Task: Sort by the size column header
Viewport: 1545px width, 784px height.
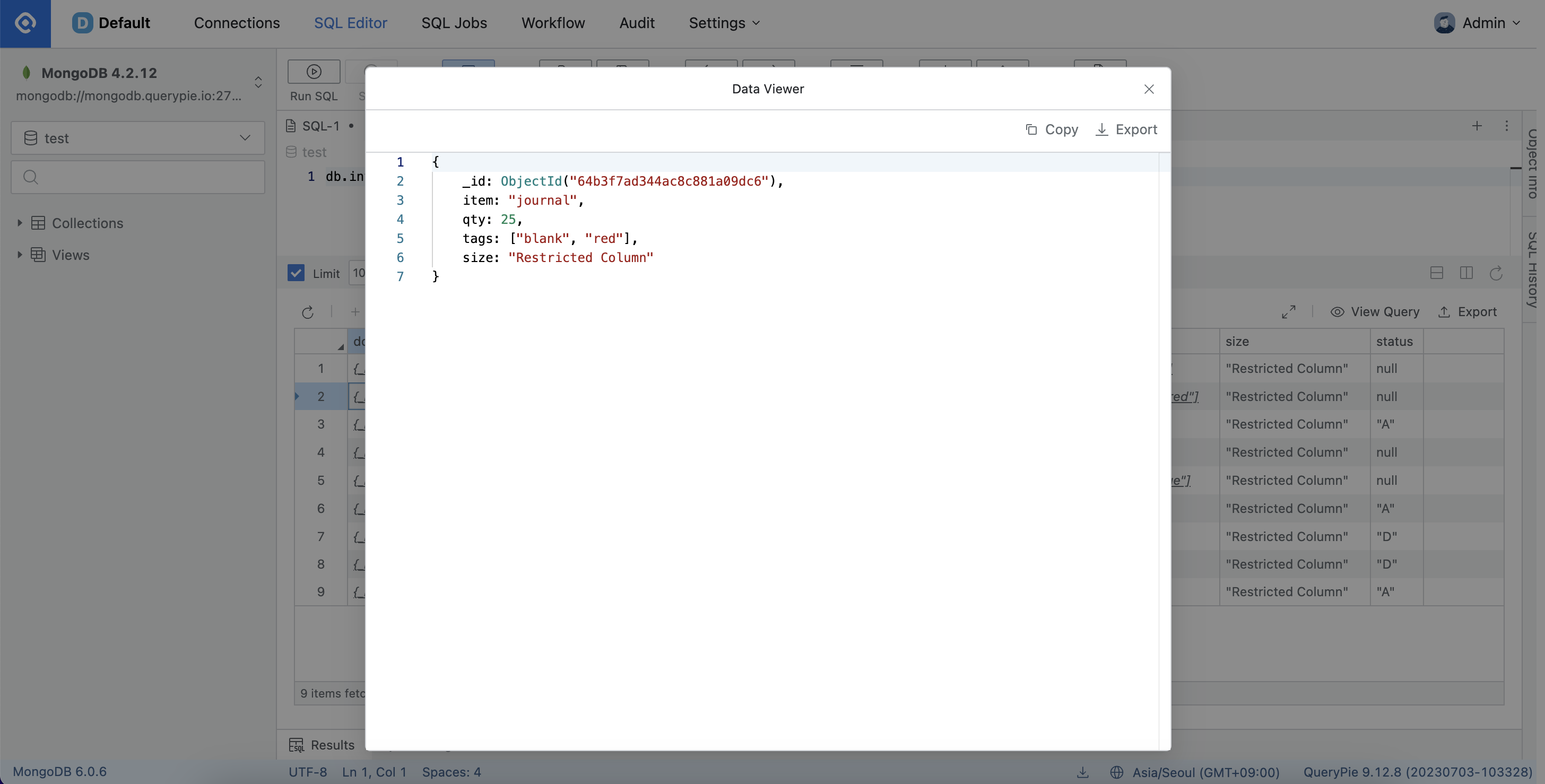Action: (1294, 341)
